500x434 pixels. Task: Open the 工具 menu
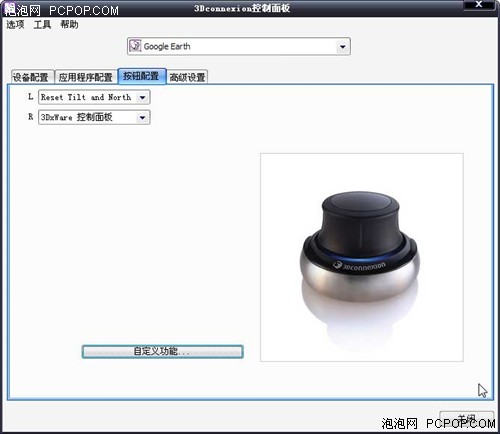(42, 24)
